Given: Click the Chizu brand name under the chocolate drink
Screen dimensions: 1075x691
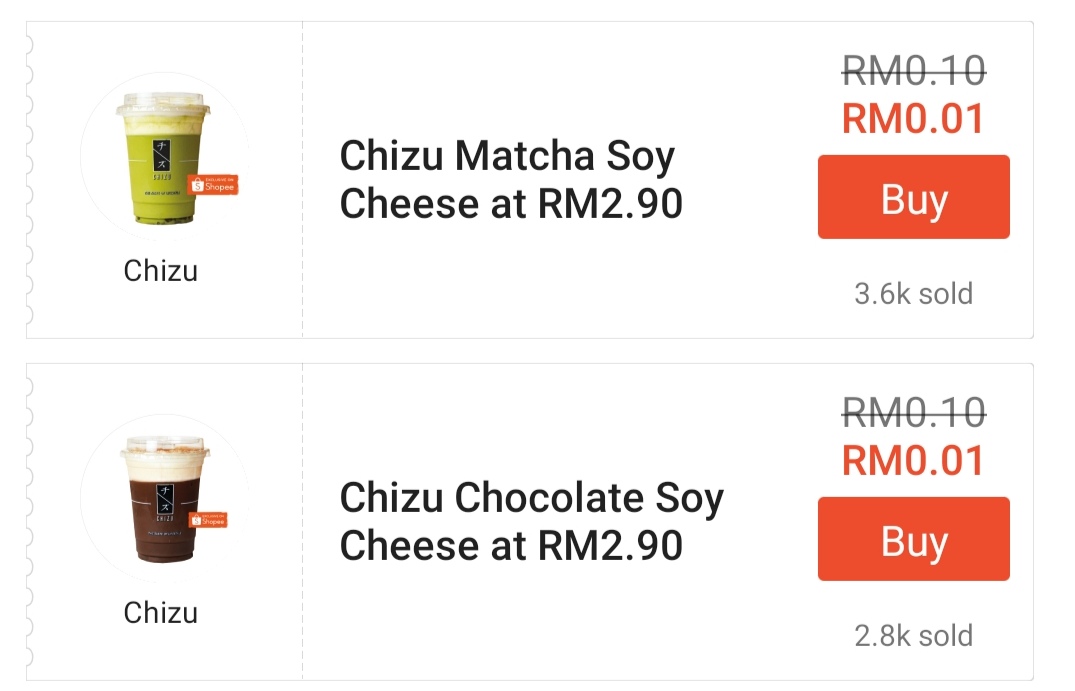Looking at the screenshot, I should tap(160, 612).
